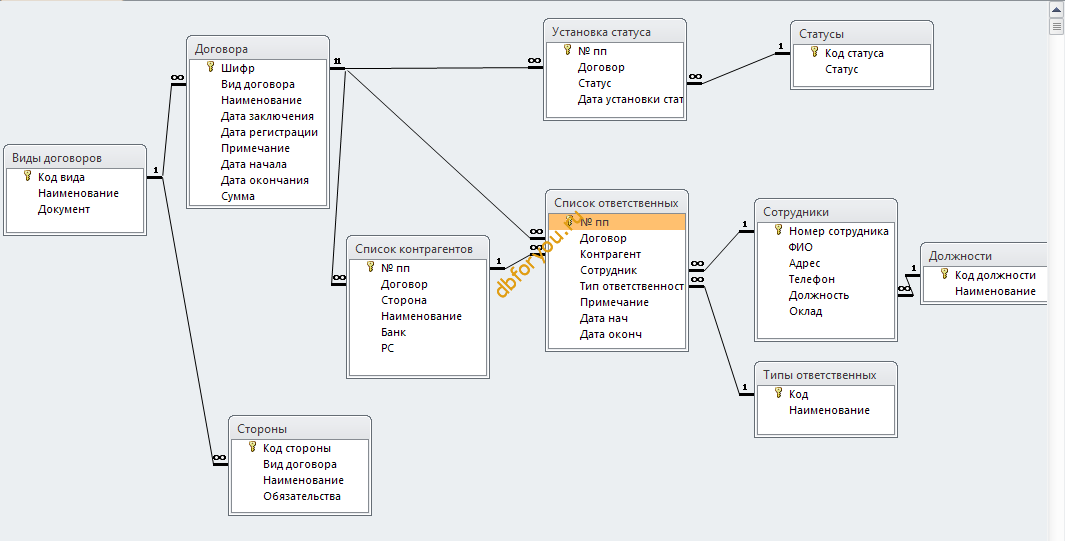This screenshot has width=1065, height=541.
Task: Select the Установка статуса table title
Action: click(601, 32)
